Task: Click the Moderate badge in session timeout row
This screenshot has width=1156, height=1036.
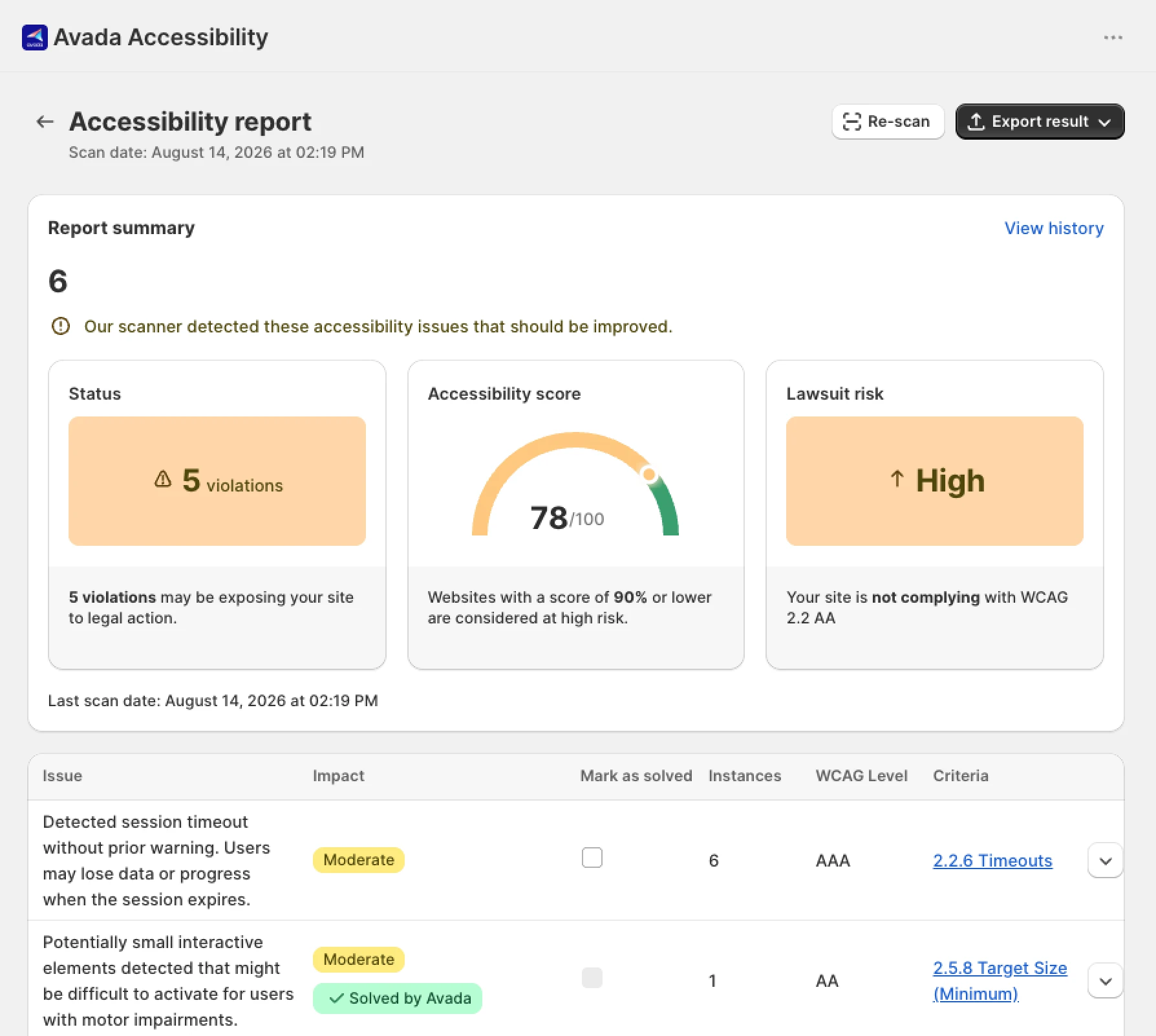Action: coord(359,860)
